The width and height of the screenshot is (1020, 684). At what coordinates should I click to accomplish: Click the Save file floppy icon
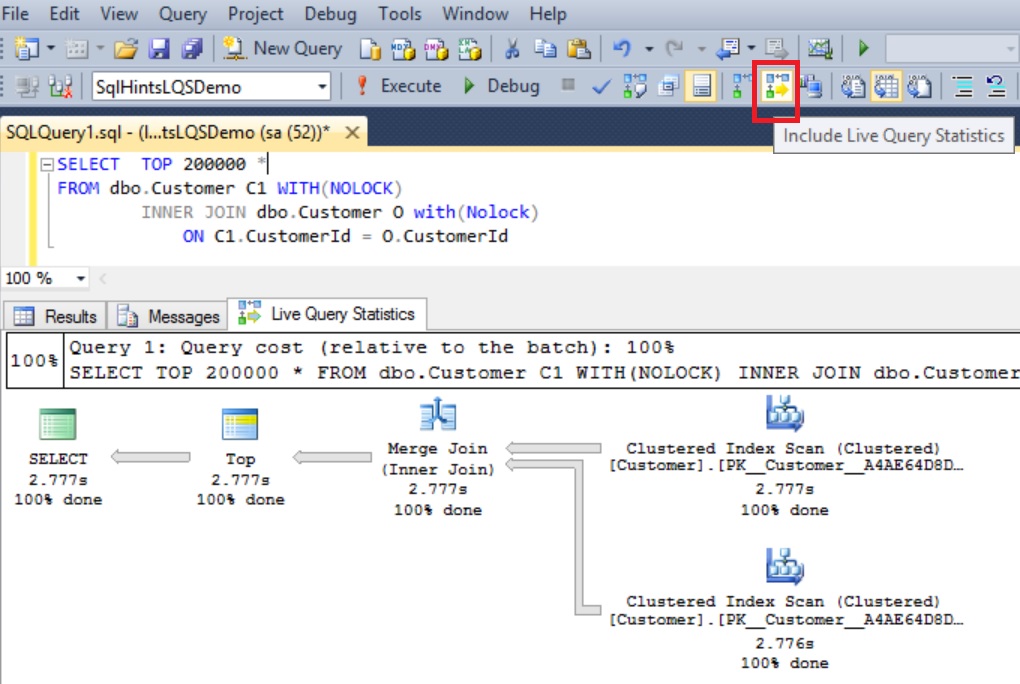point(159,48)
